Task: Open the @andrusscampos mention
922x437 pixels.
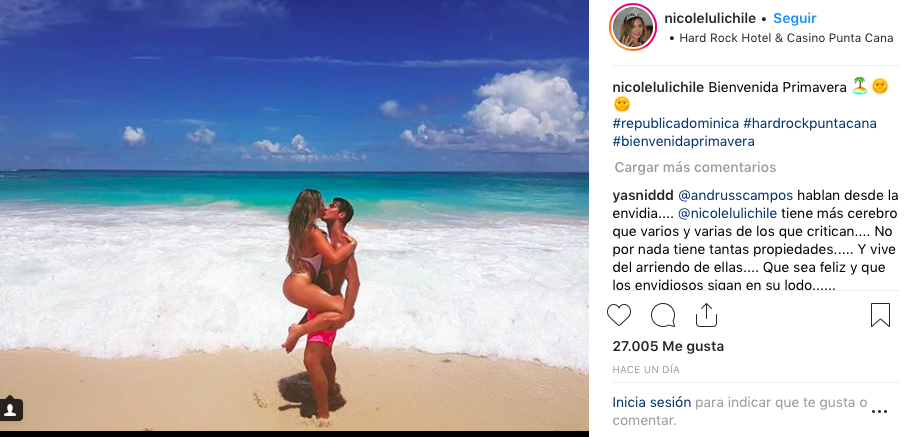Action: pyautogui.click(x=736, y=195)
